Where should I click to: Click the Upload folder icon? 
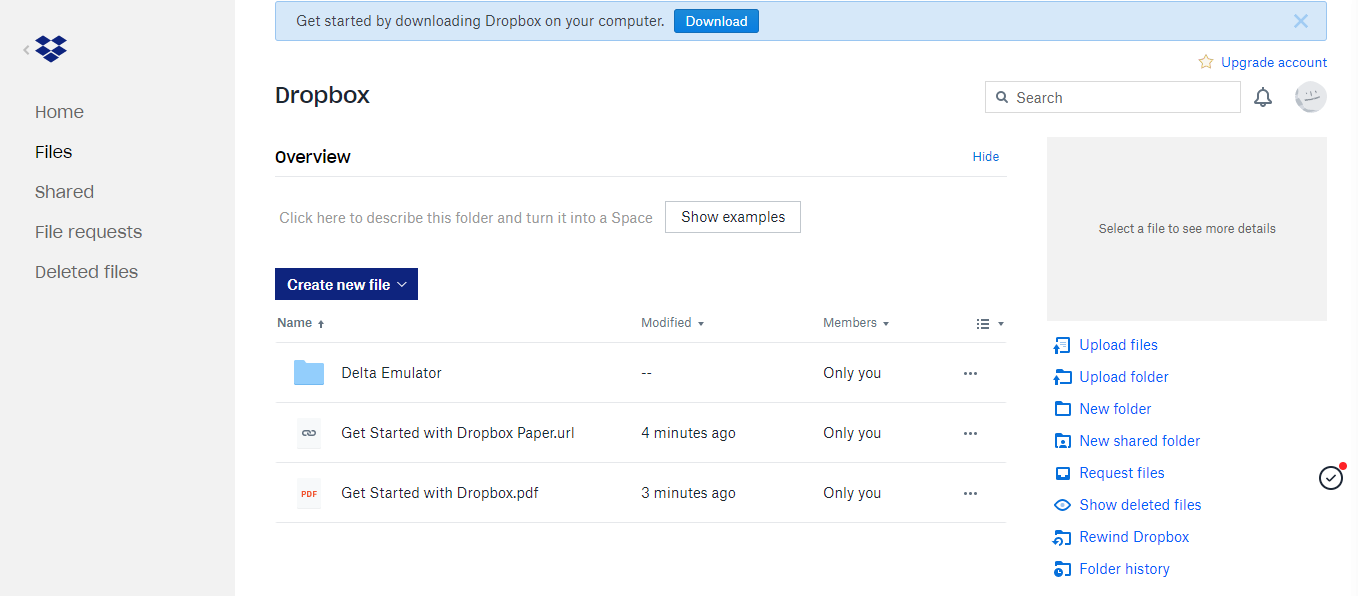coord(1062,377)
